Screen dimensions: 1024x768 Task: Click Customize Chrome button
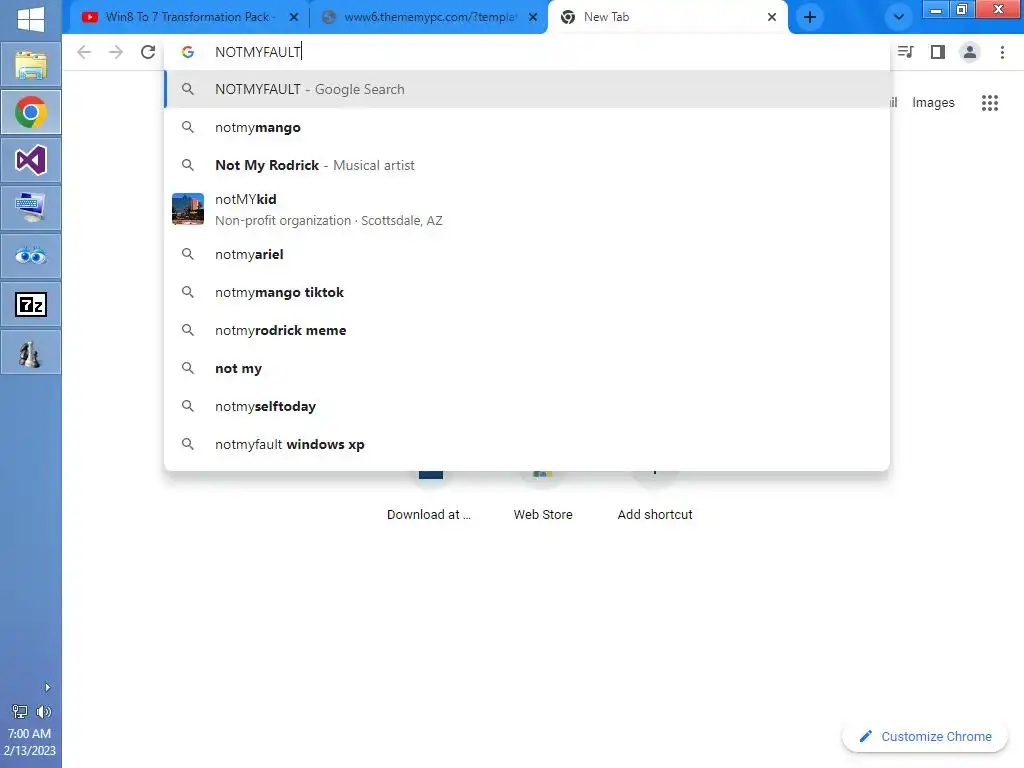point(925,737)
